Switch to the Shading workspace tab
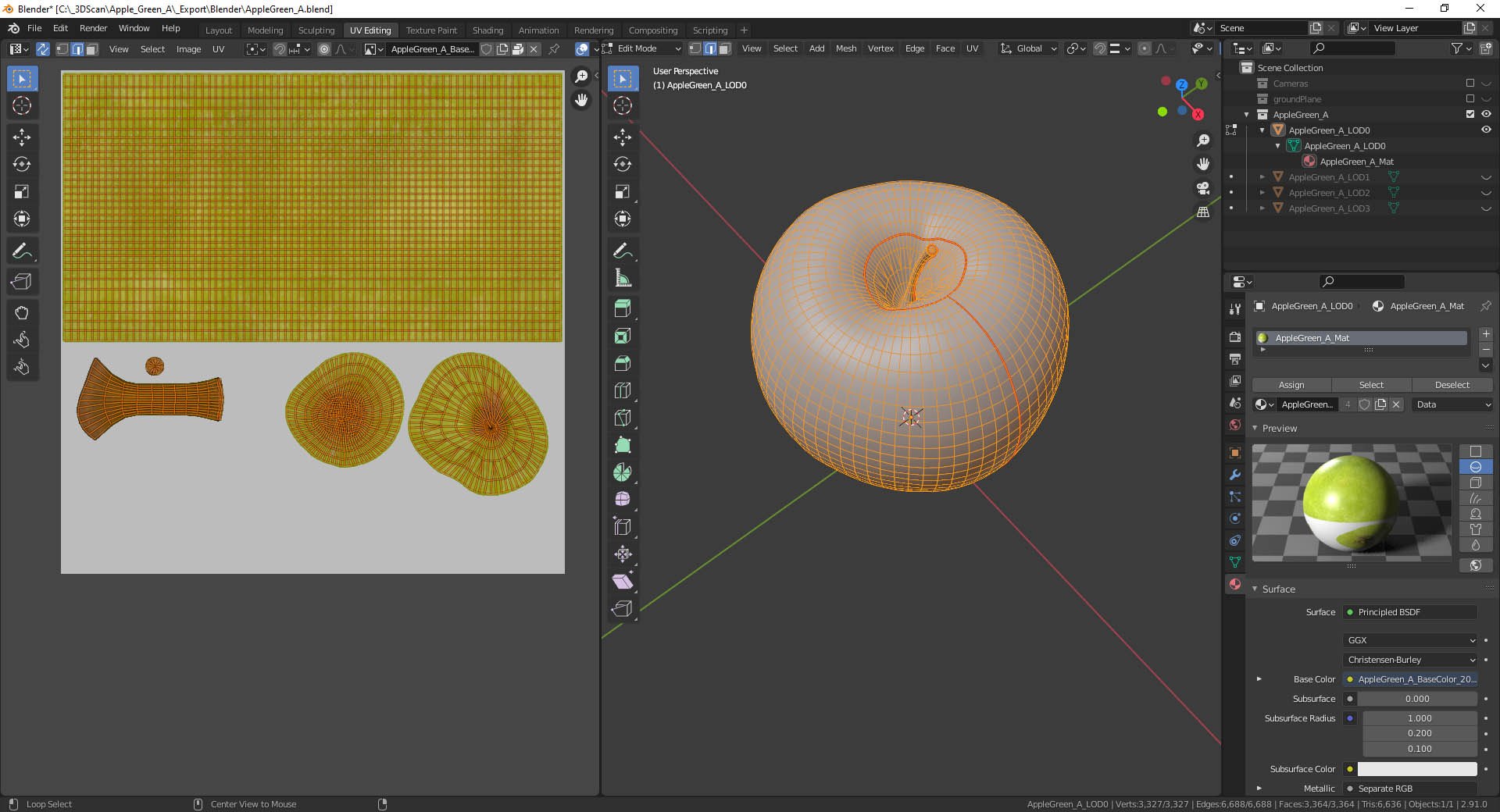This screenshot has height=812, width=1500. 487,30
